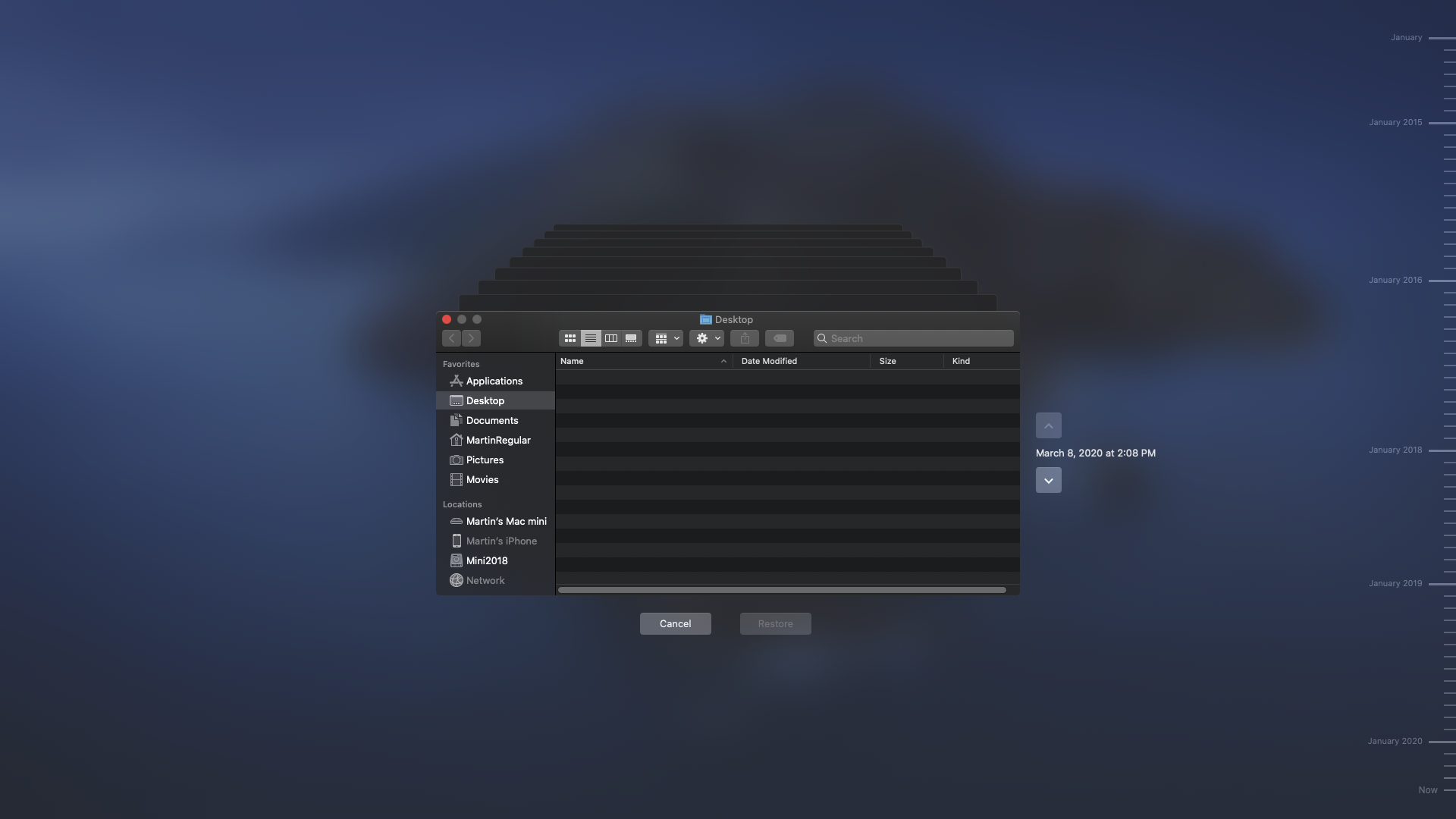Click the Share toolbar icon
Viewport: 1456px width, 819px height.
click(745, 338)
